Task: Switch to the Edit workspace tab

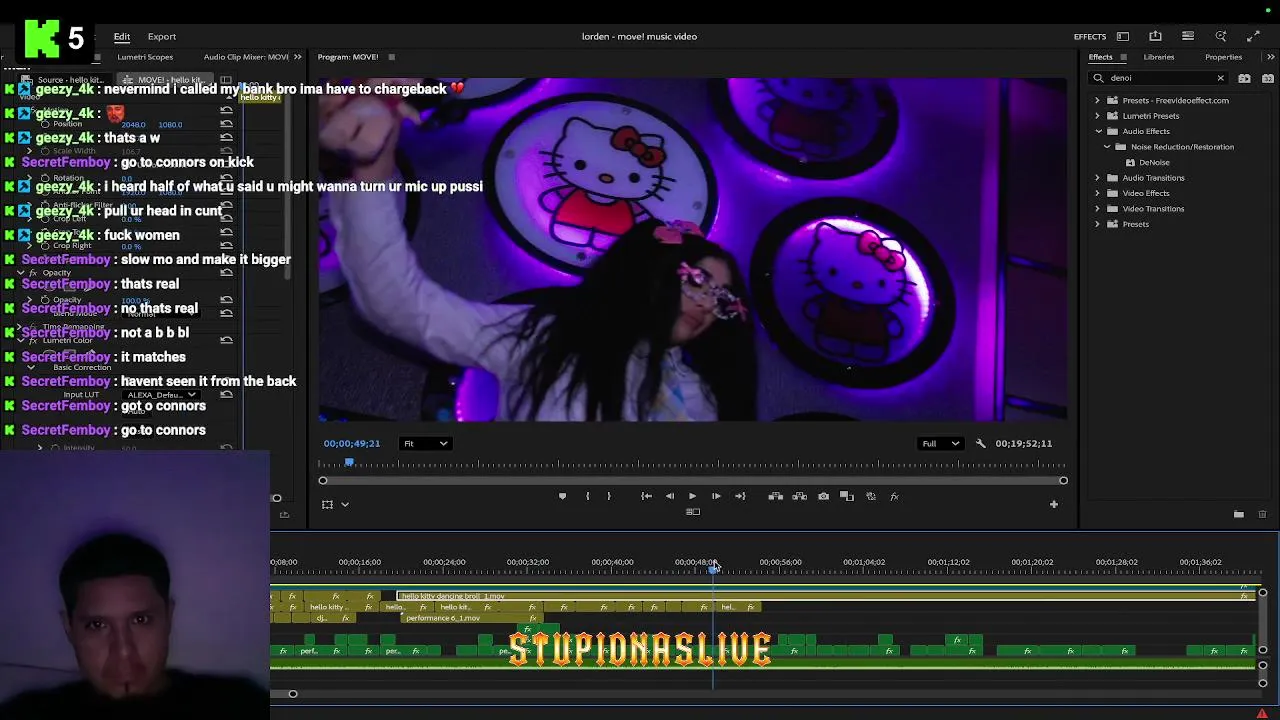Action: coord(121,37)
